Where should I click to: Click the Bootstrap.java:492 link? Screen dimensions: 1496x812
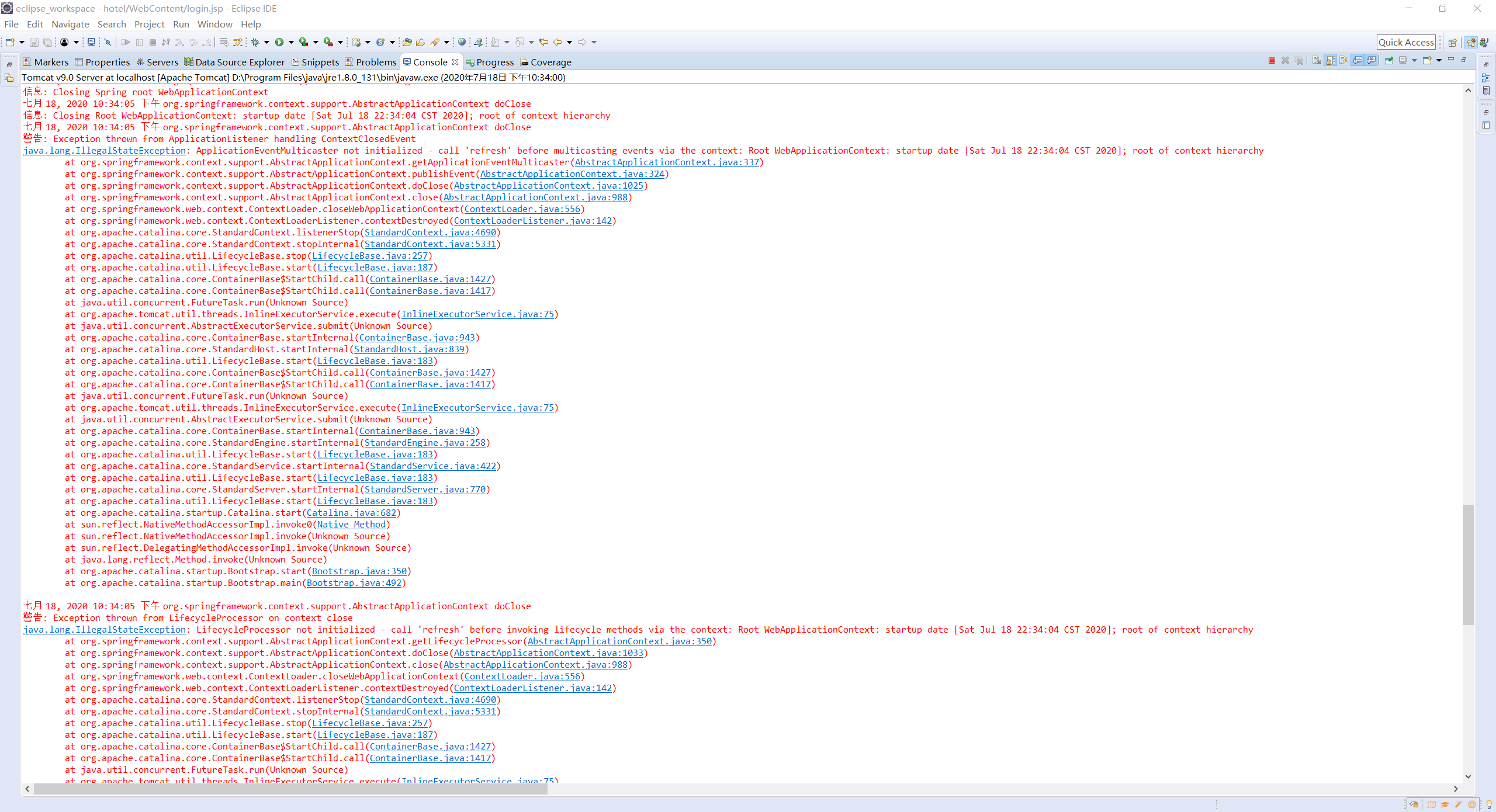(354, 583)
